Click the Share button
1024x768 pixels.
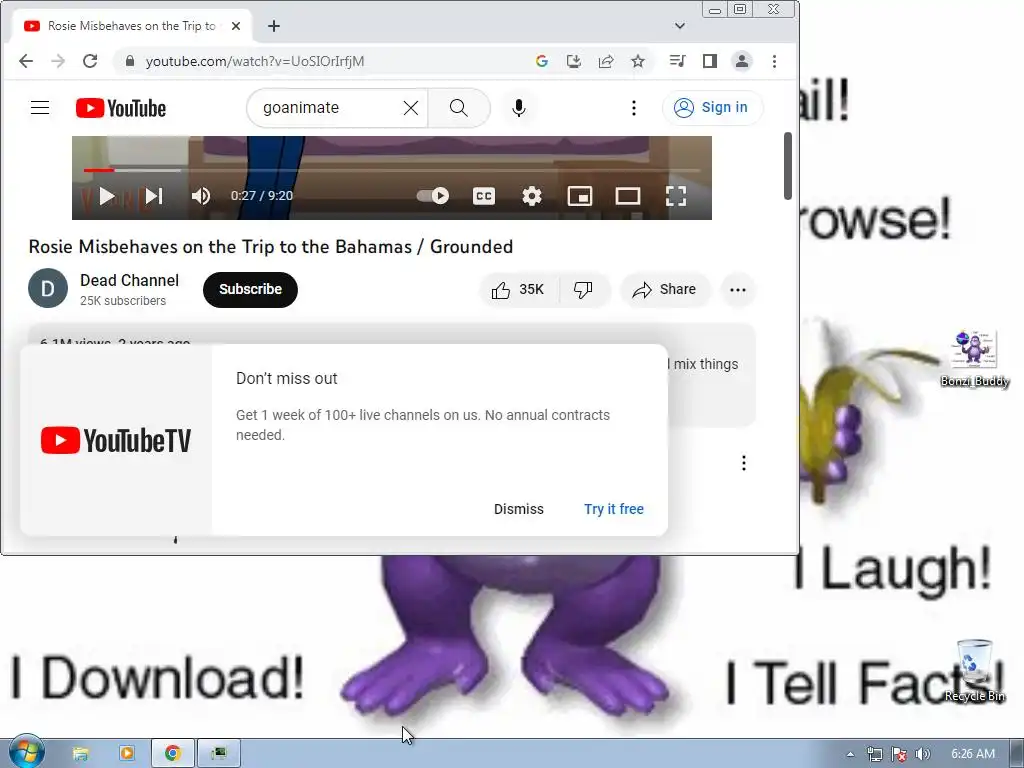(x=665, y=290)
